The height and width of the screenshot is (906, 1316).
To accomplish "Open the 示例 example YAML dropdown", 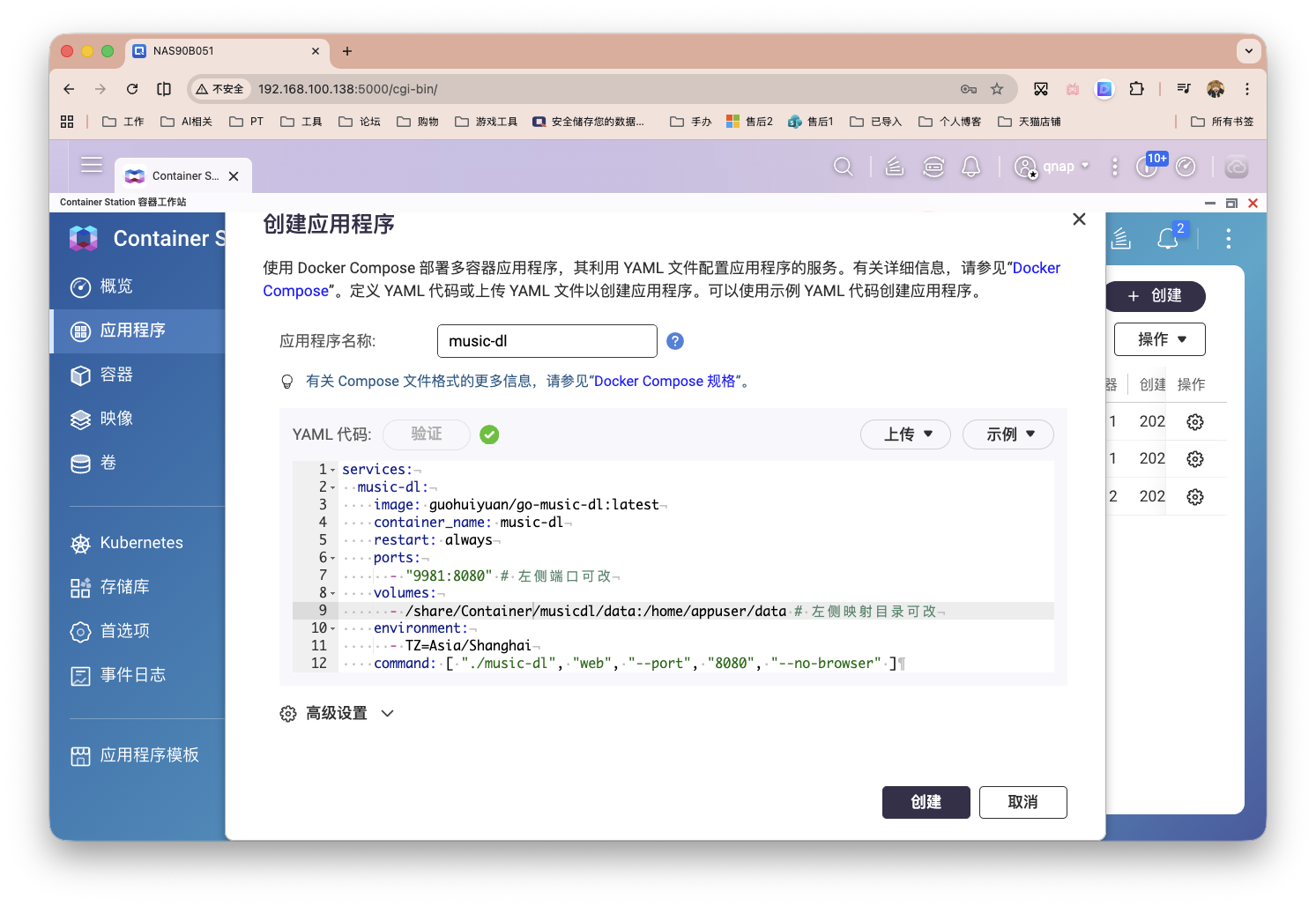I will 1007,434.
